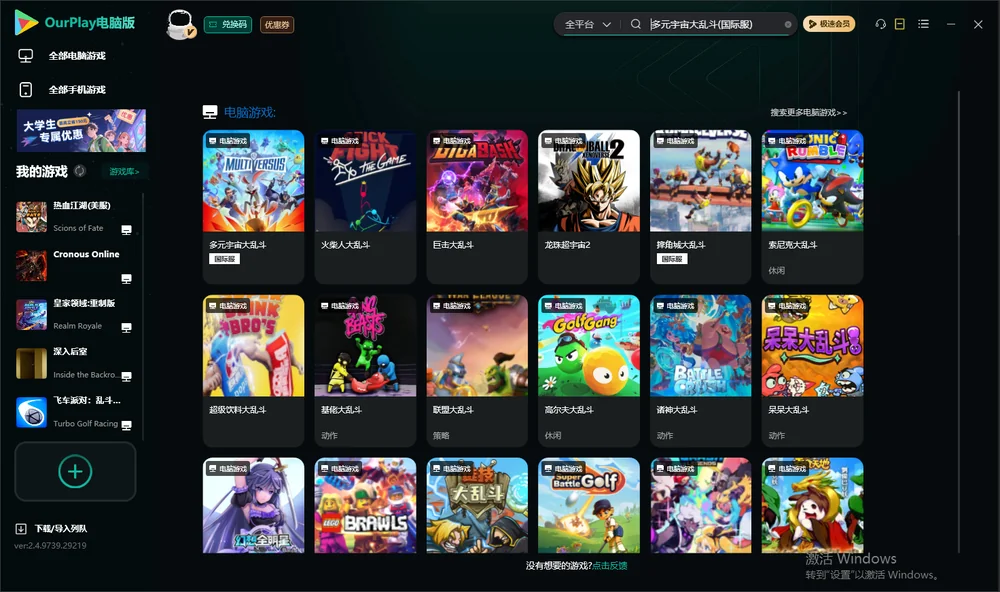Viewport: 1000px width, 592px height.
Task: Follow the 搜索更多电脑游戏>> link
Action: (x=808, y=112)
